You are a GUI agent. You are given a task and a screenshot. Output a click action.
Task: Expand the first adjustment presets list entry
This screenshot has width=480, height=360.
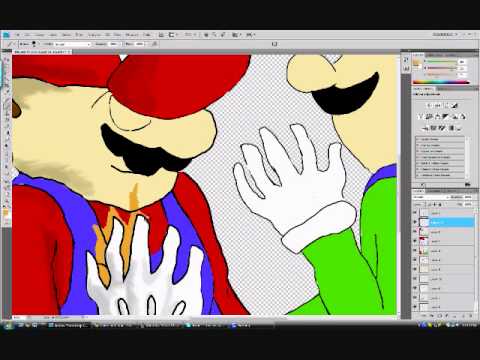click(440, 139)
